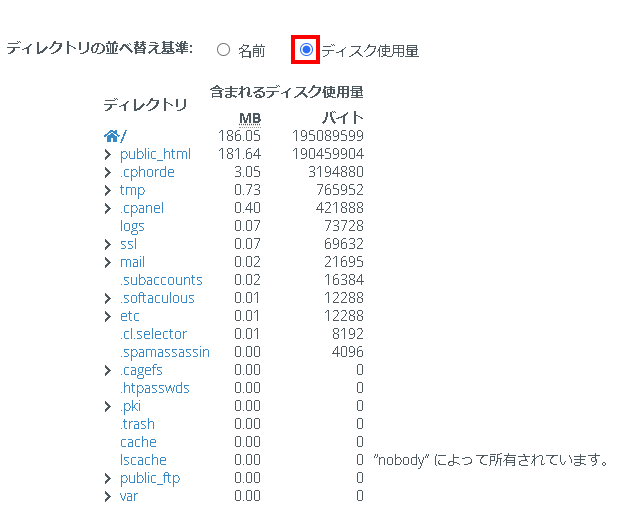Click the home directory icon
This screenshot has height=517, width=619.
111,136
